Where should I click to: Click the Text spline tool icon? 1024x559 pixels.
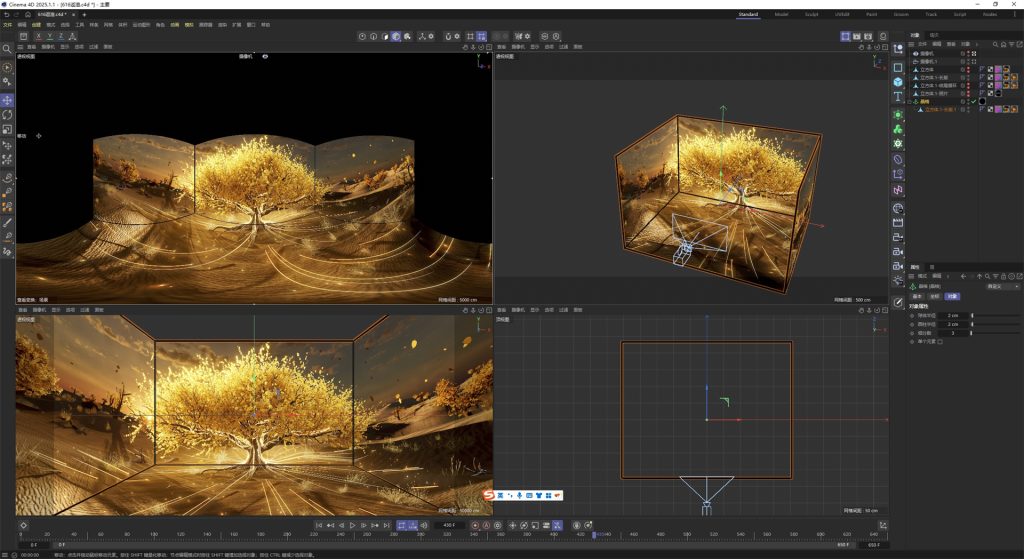[x=898, y=97]
